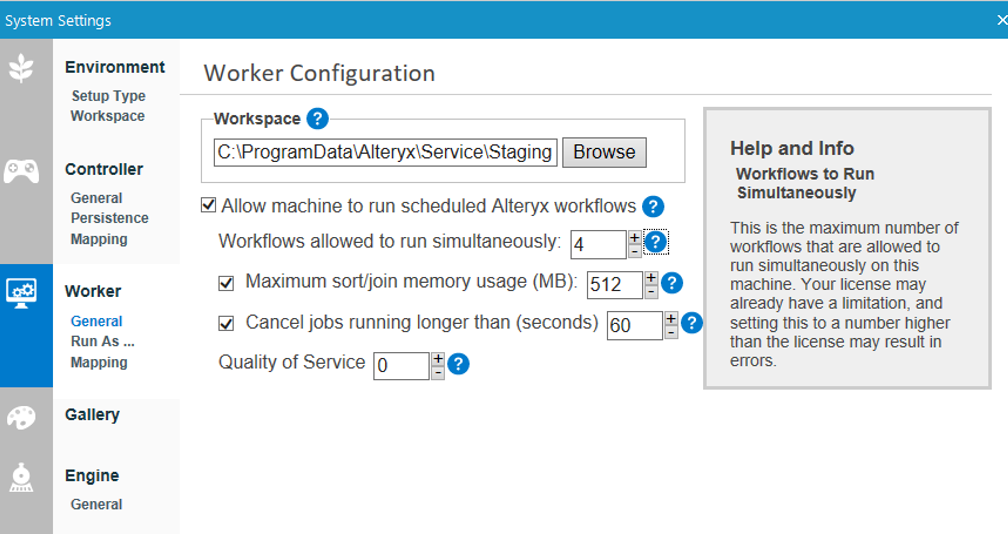Click into the Workspace path text field
This screenshot has height=534, width=1008.
click(385, 152)
